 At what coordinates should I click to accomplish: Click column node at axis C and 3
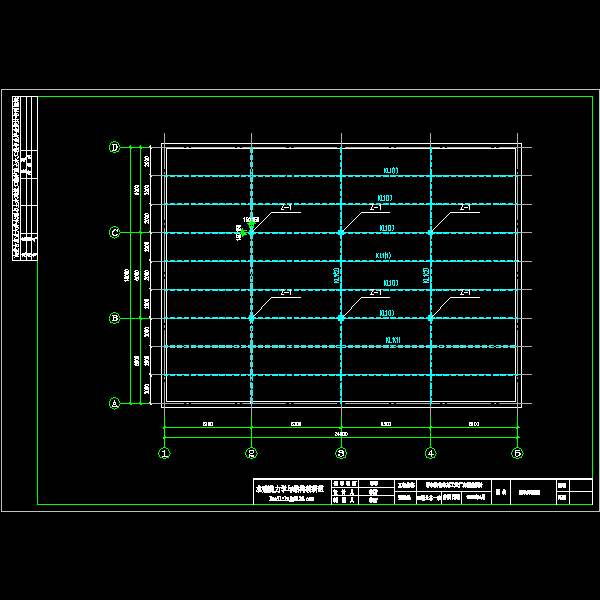[341, 232]
